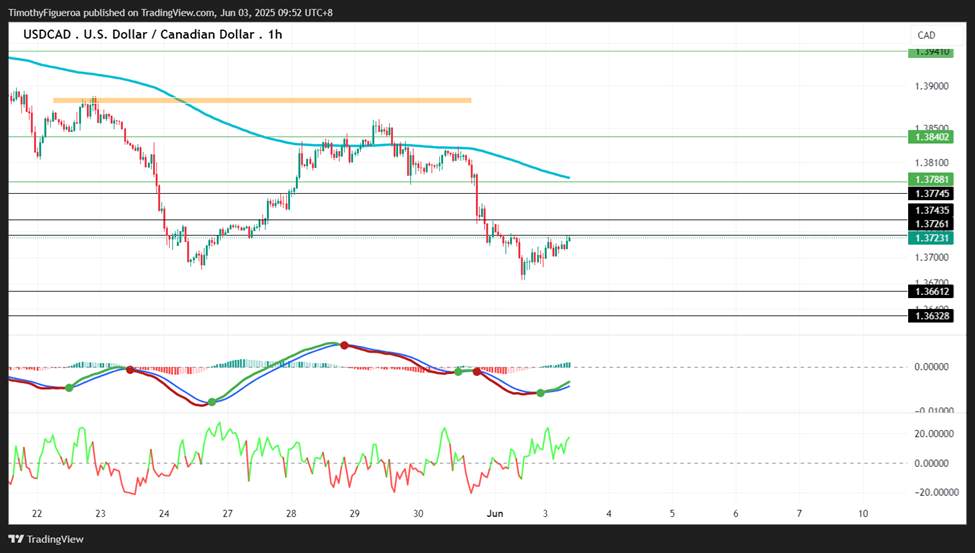
Task: Click the 1.36328 price label
Action: [x=930, y=317]
